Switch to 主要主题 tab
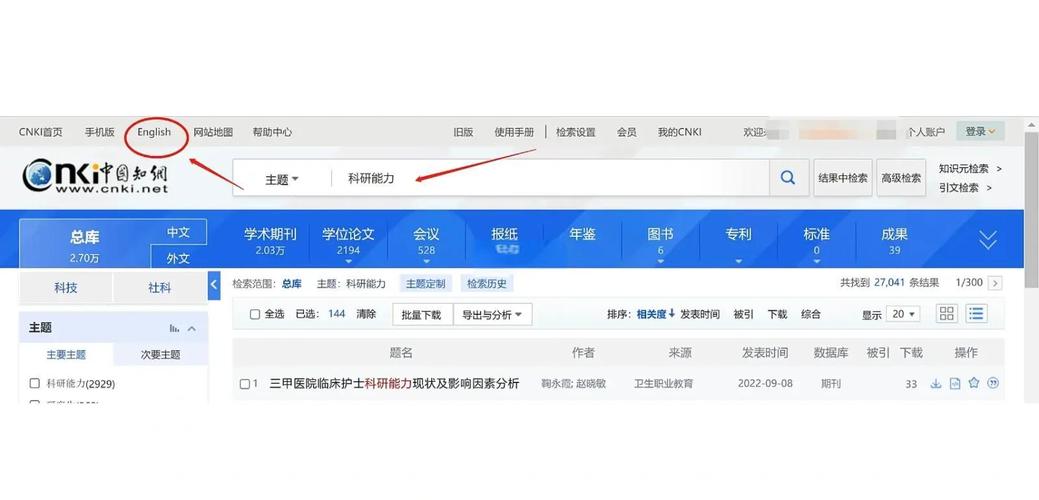The height and width of the screenshot is (500, 1039). (66, 354)
